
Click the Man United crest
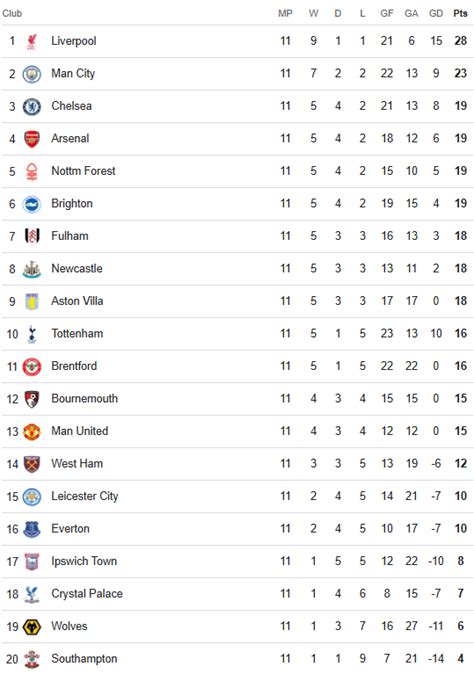[32, 432]
